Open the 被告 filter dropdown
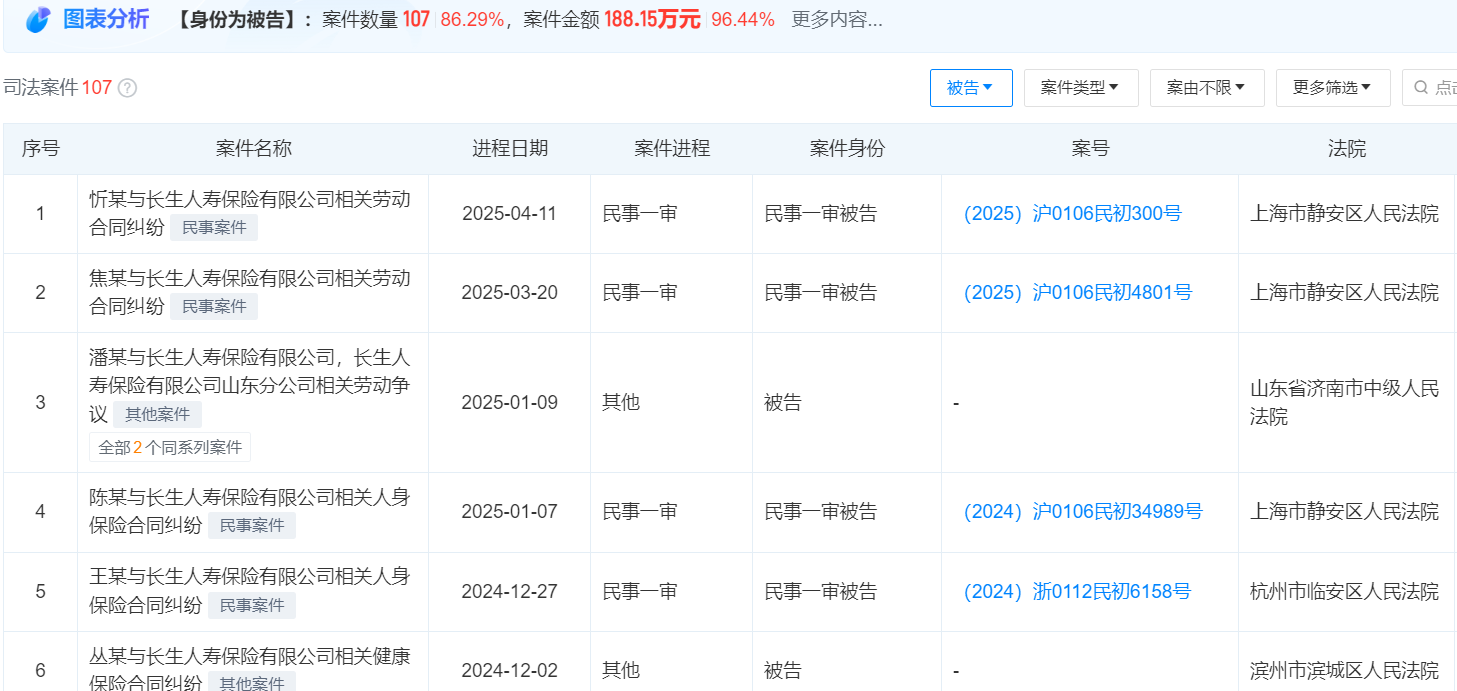This screenshot has width=1457, height=691. click(x=971, y=88)
